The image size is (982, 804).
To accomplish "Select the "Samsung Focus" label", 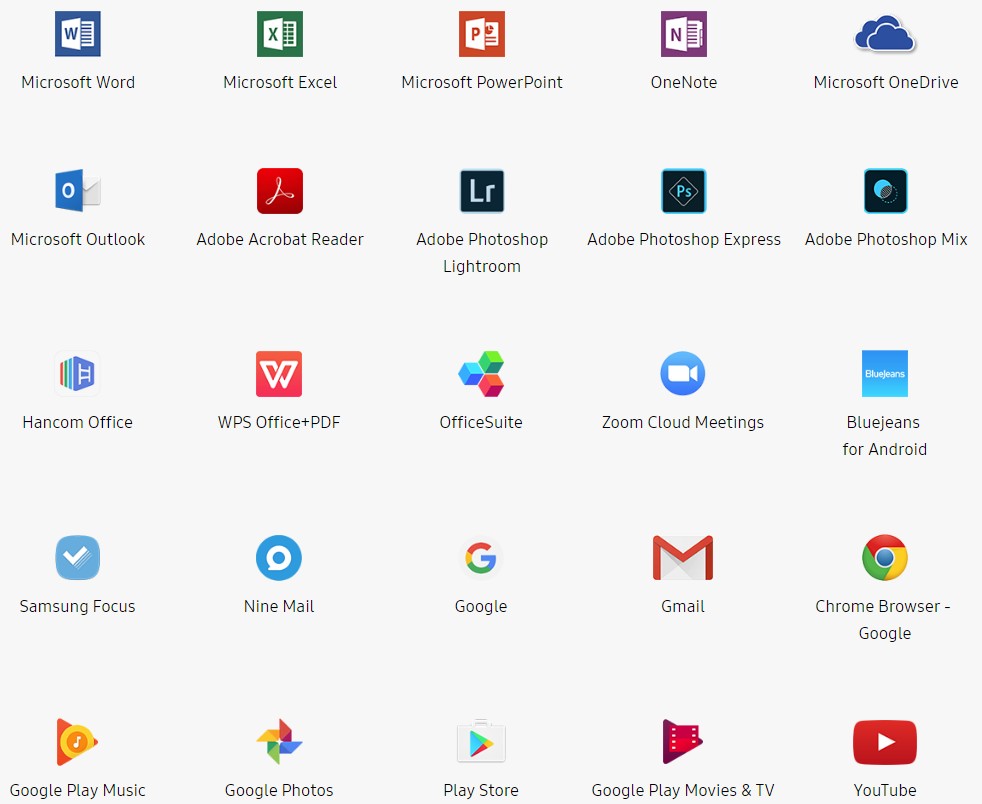I will tap(78, 606).
